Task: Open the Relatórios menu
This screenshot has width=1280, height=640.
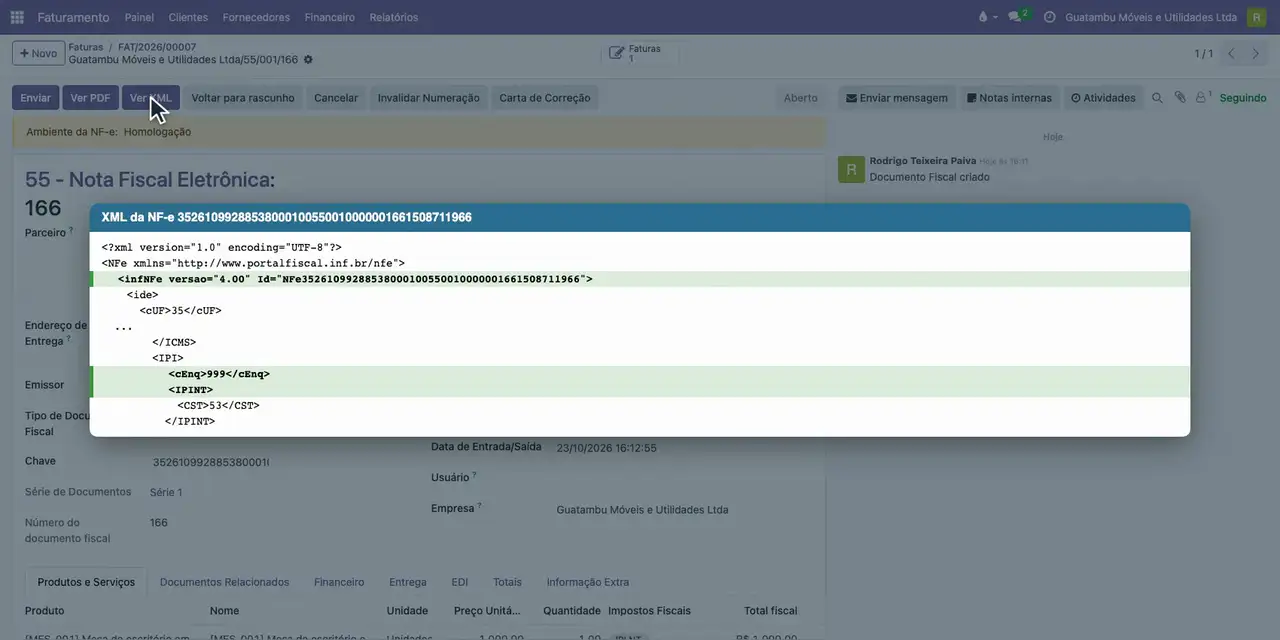Action: click(x=394, y=17)
